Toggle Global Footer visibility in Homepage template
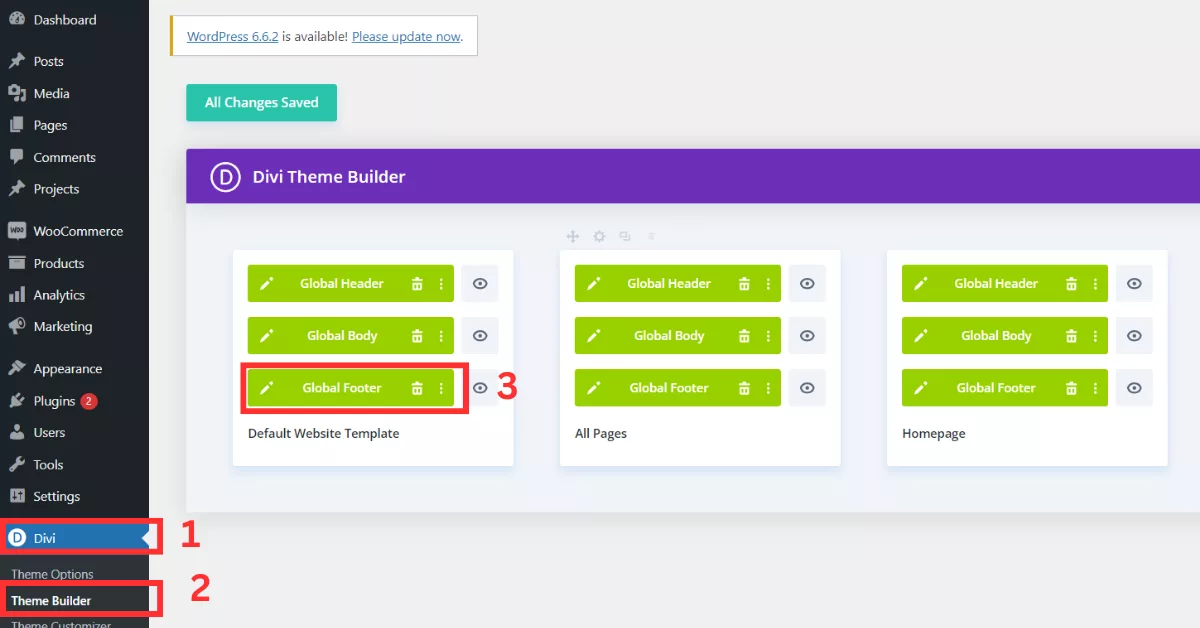Viewport: 1200px width, 628px height. [1134, 388]
